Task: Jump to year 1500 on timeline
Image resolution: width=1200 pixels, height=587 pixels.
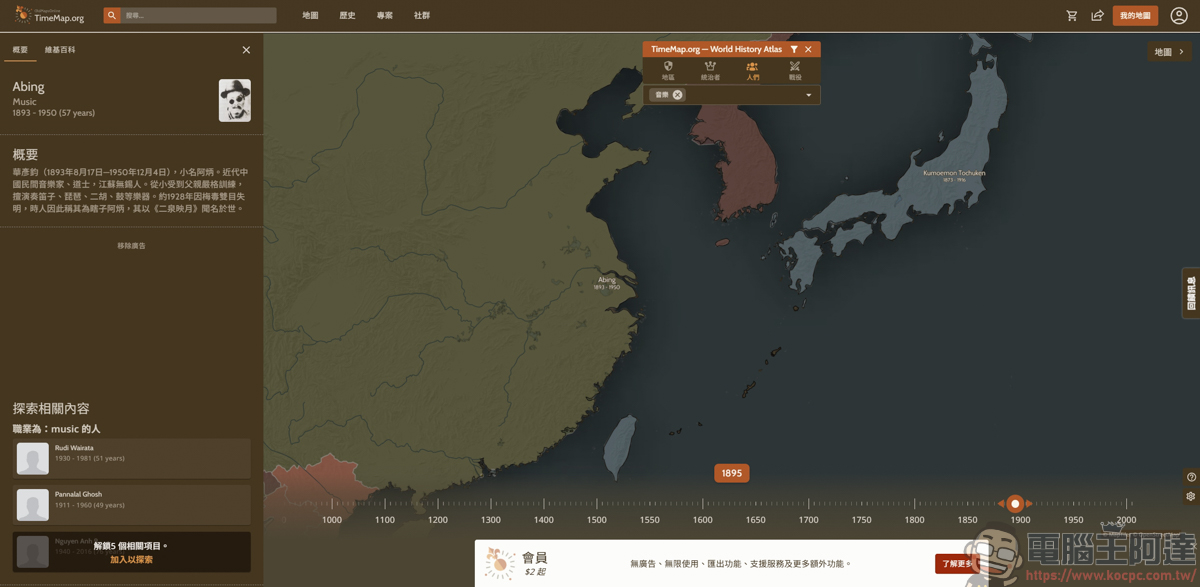Action: tap(597, 520)
